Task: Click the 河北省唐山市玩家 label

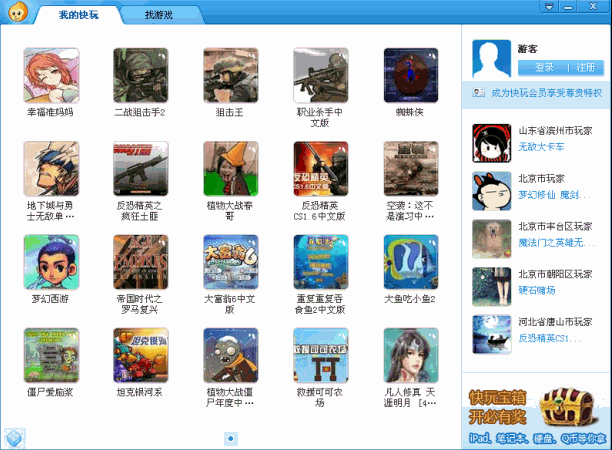Action: click(x=555, y=322)
